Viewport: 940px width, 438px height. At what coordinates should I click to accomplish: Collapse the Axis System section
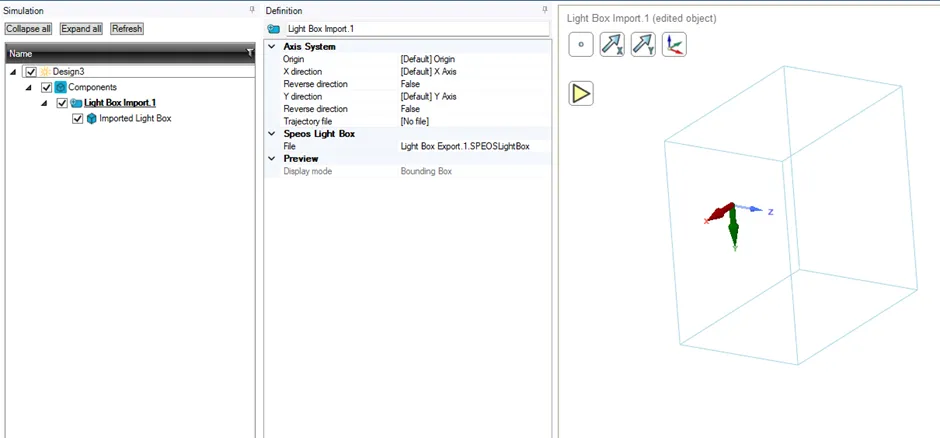[272, 47]
